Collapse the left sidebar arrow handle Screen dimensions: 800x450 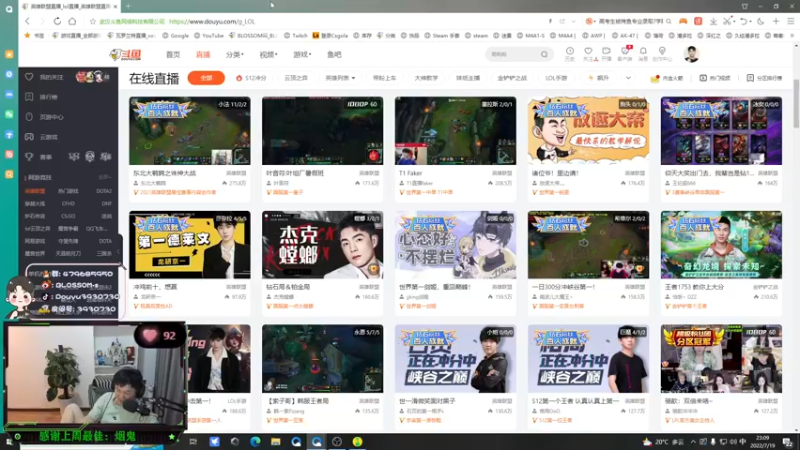[x=119, y=252]
